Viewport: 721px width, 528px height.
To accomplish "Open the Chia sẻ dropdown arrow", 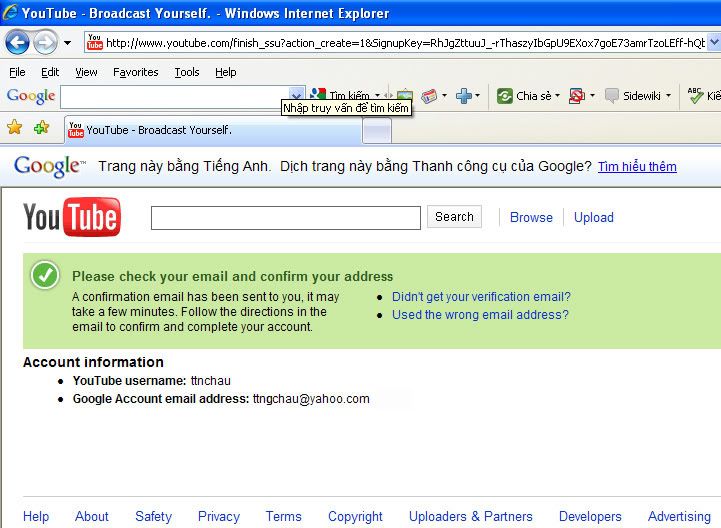I will click(x=557, y=96).
